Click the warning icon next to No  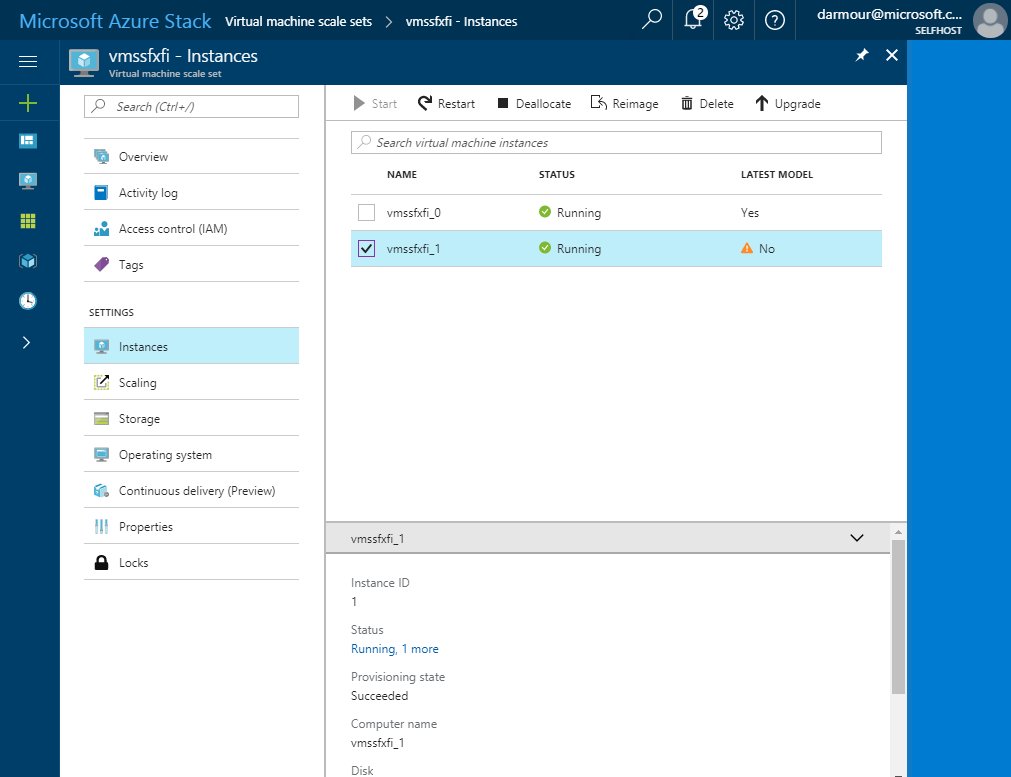pos(747,248)
